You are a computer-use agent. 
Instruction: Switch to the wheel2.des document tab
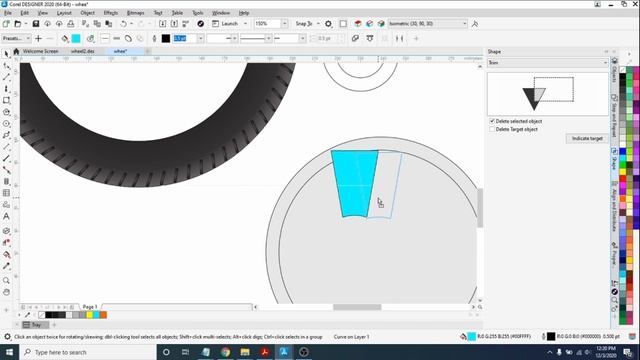coord(82,51)
